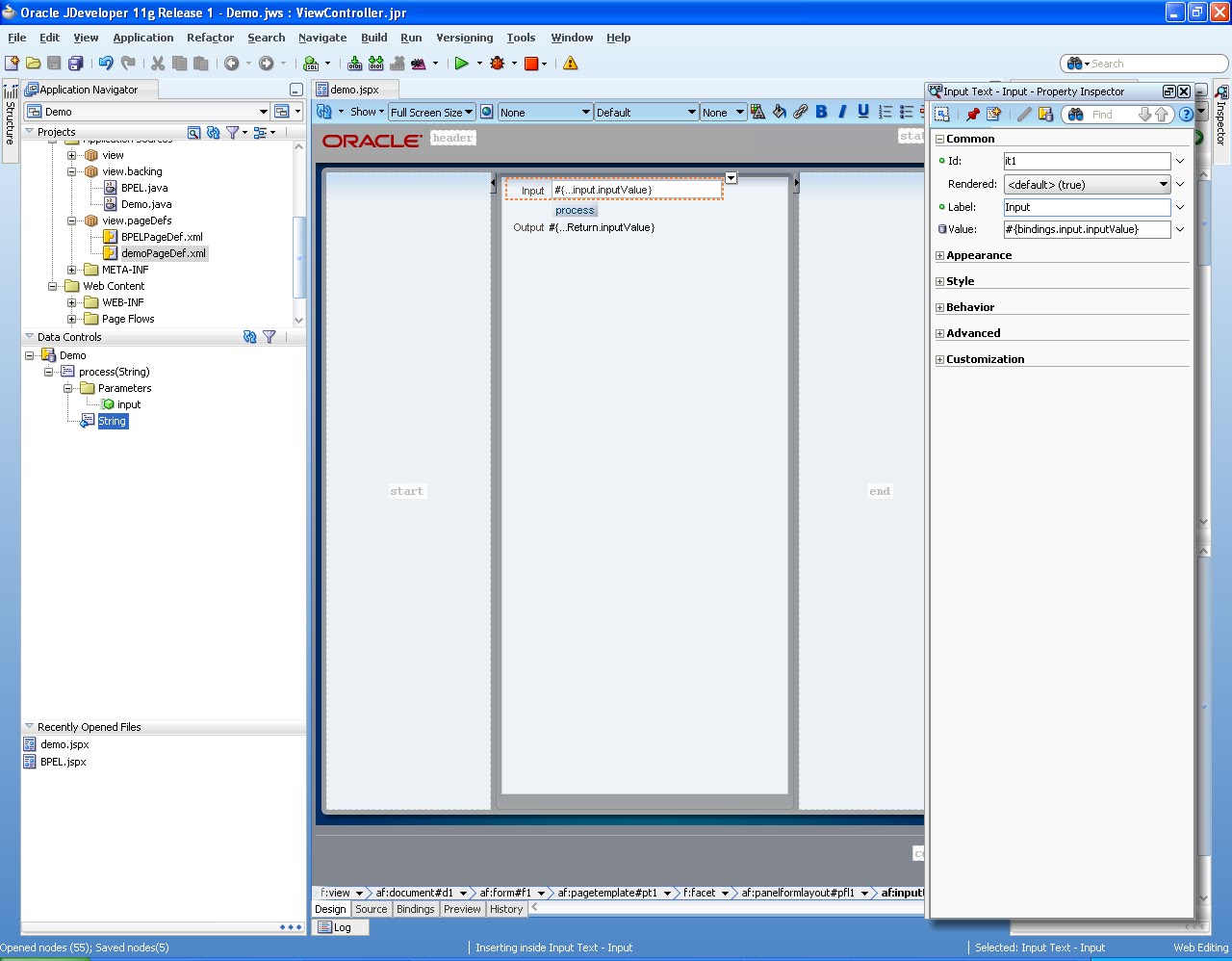Open the Tools menu
1232x961 pixels.
click(521, 38)
